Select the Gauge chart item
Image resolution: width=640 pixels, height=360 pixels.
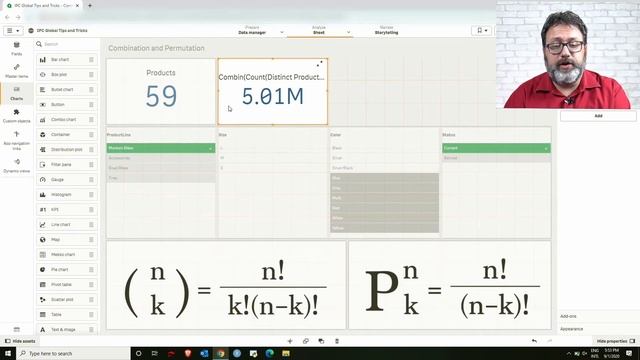[x=67, y=180]
